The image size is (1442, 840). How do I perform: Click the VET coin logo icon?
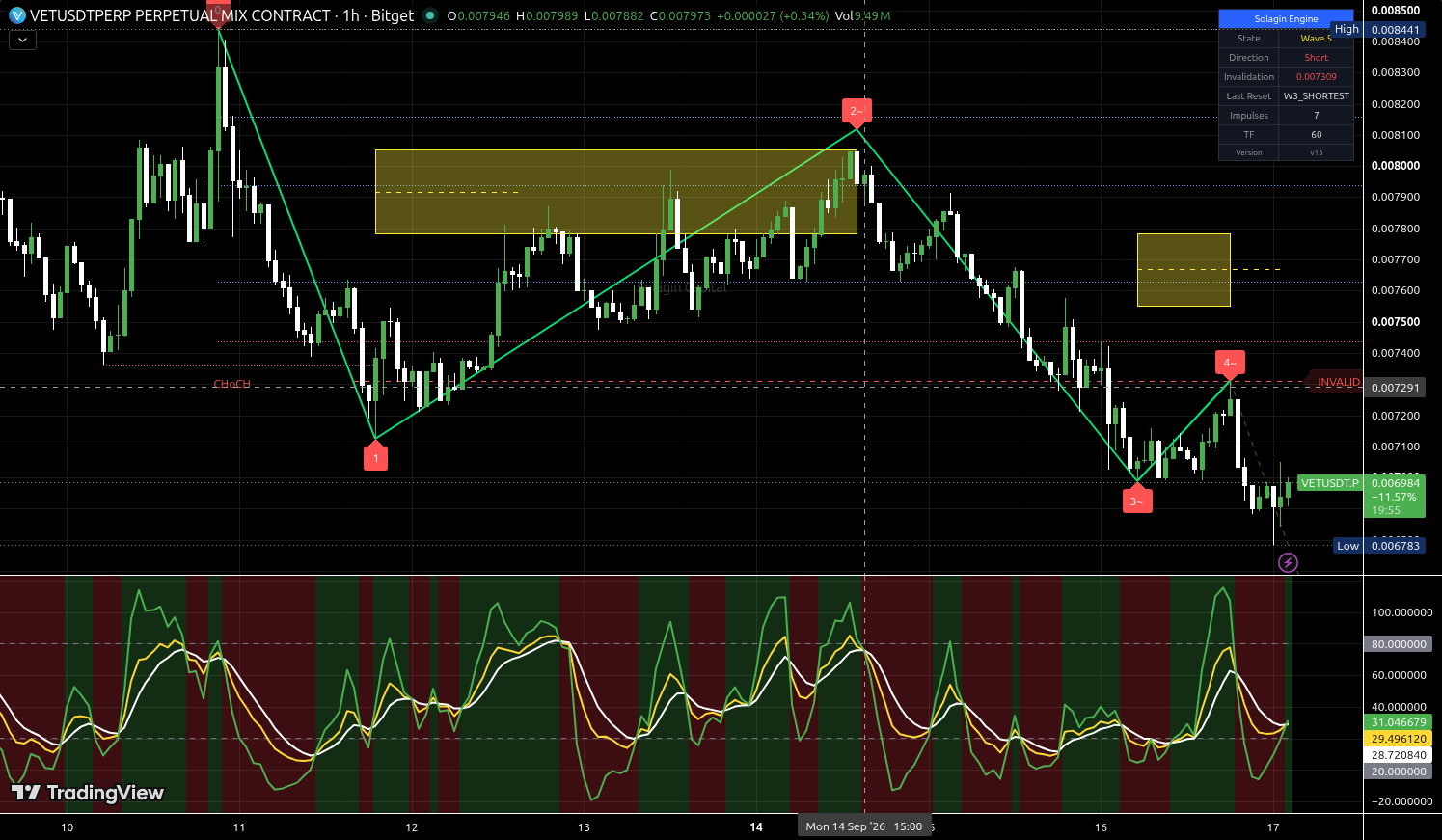(16, 15)
